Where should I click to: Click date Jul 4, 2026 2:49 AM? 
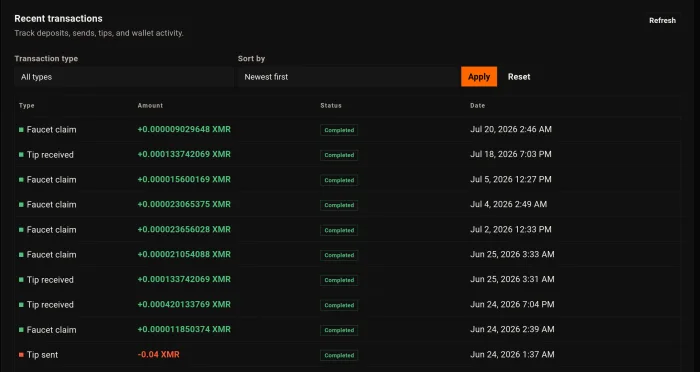(508, 205)
